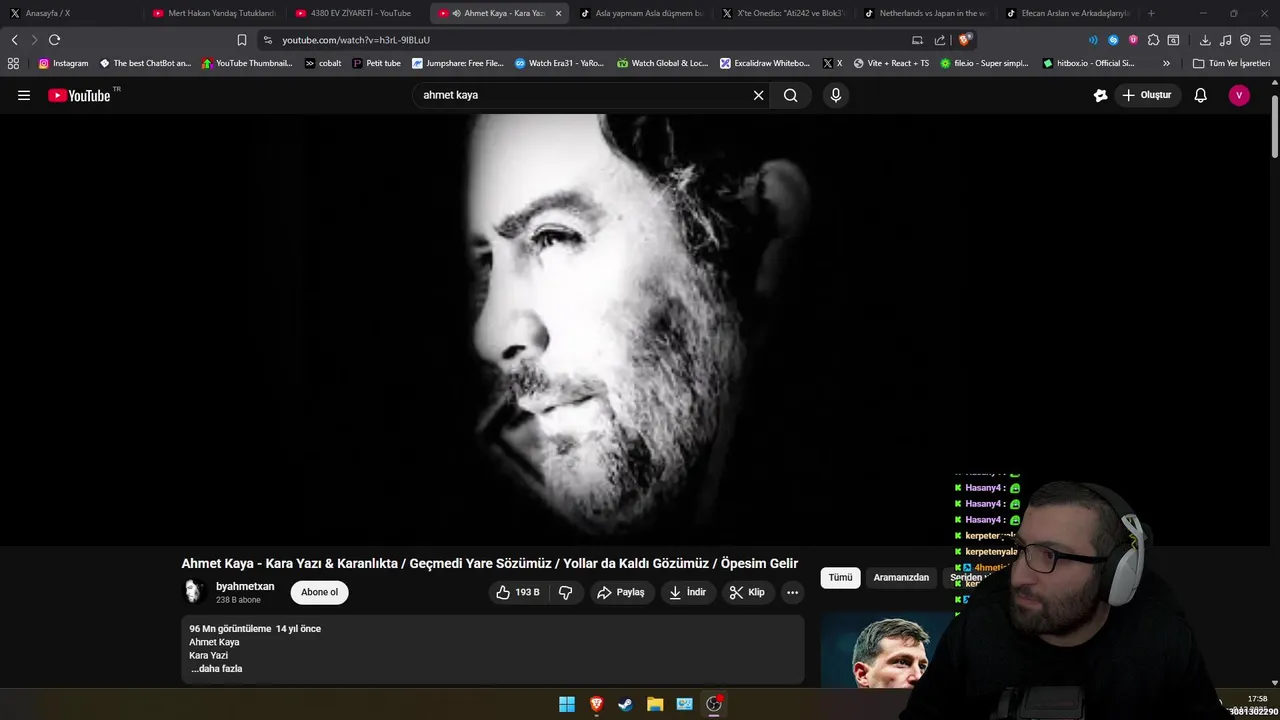Open YouTube notifications bell
1280x720 pixels.
point(1200,95)
